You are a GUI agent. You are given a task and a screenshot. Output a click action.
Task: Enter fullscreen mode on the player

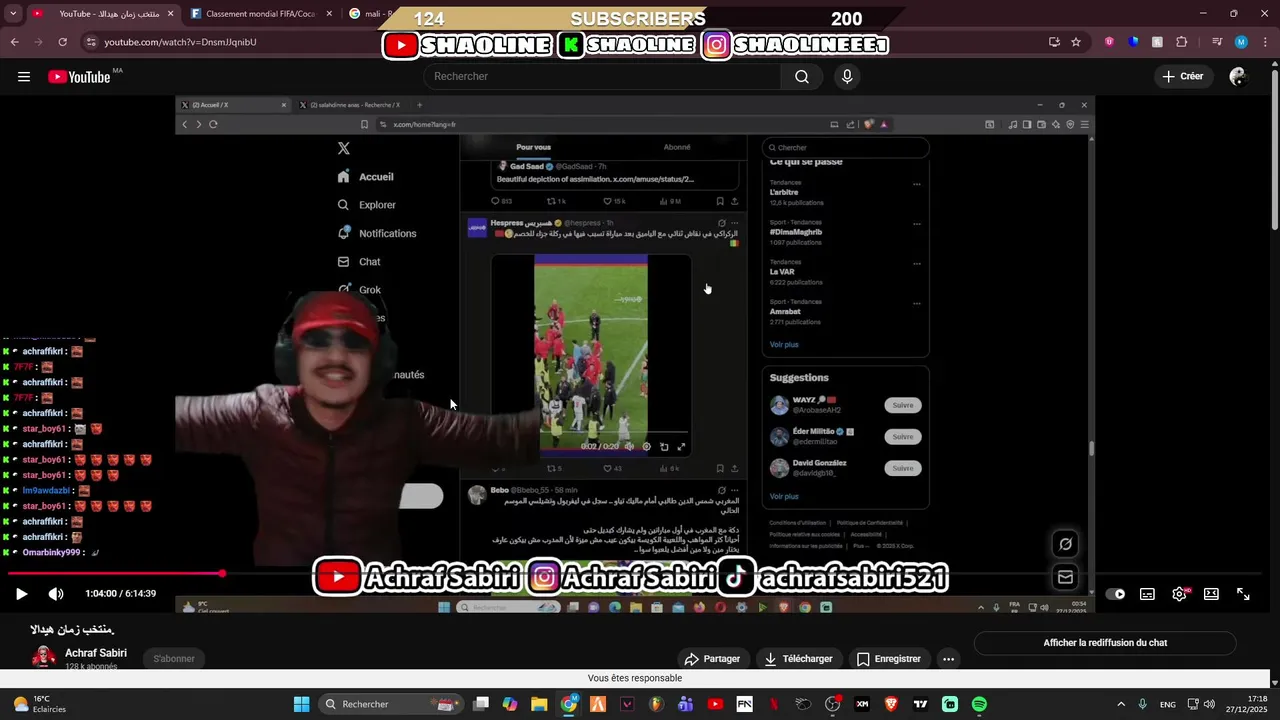tap(1243, 594)
